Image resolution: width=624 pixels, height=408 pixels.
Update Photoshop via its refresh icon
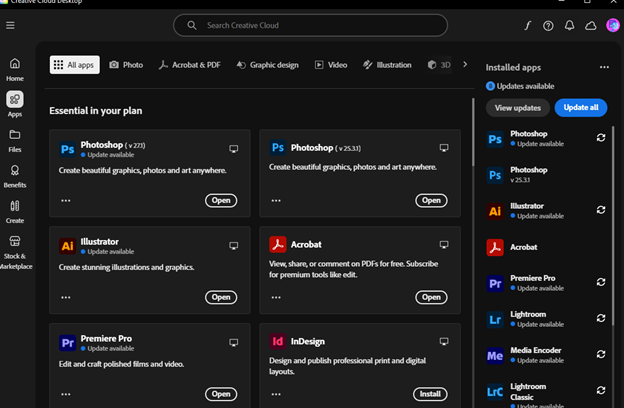click(601, 138)
